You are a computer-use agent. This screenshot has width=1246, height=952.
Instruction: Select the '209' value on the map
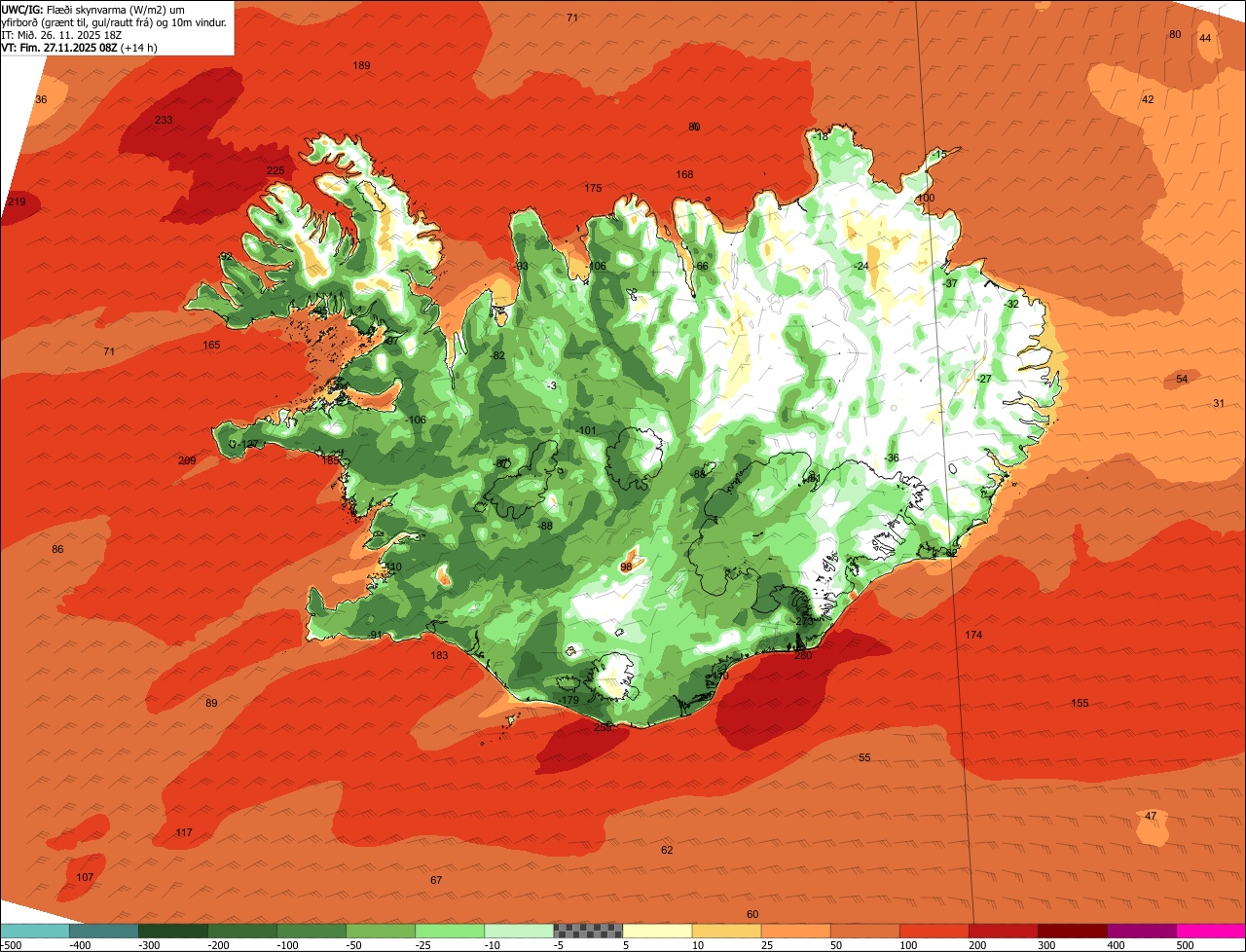pyautogui.click(x=187, y=460)
